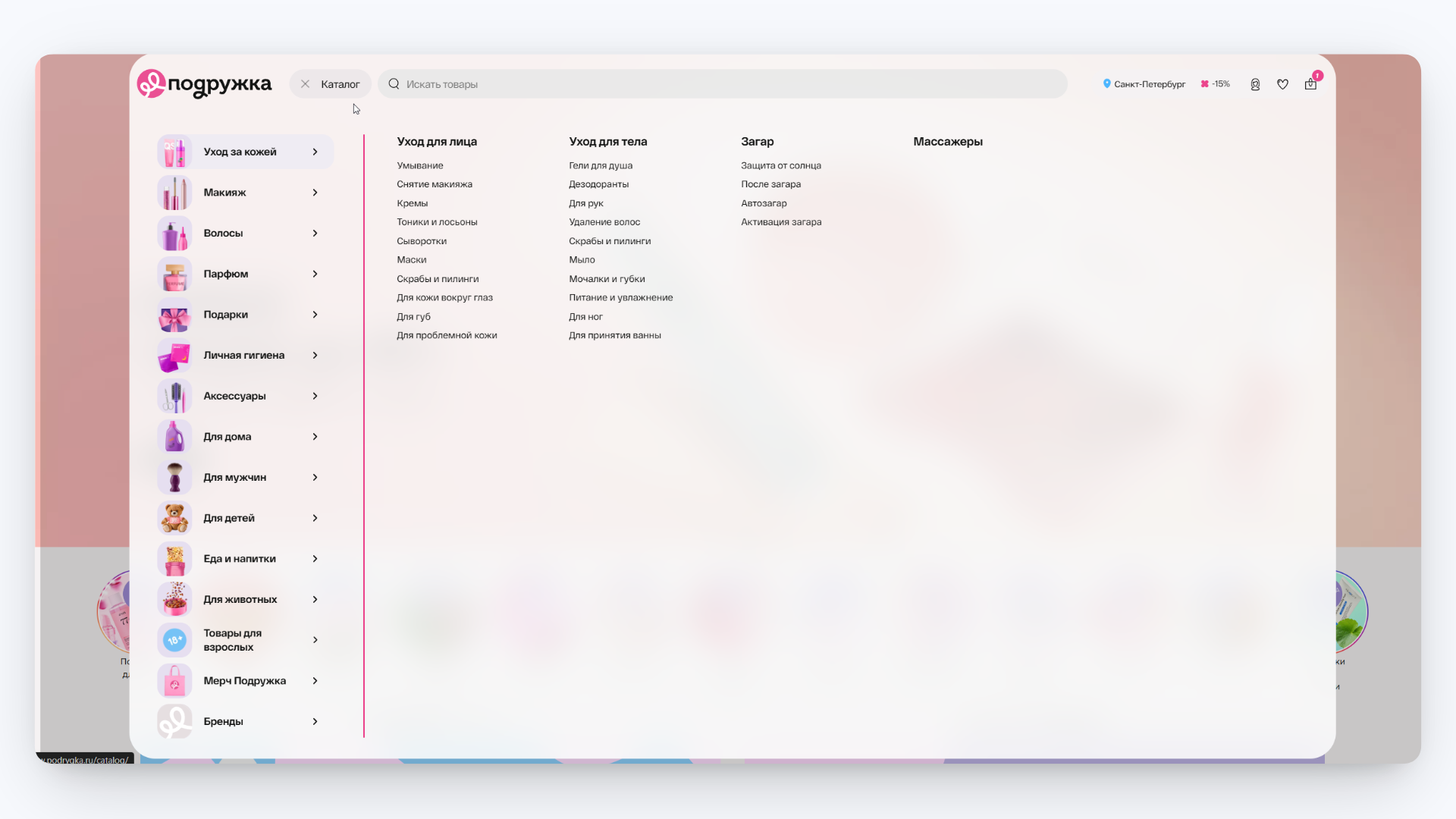Expand Волосы category chevron

point(315,234)
